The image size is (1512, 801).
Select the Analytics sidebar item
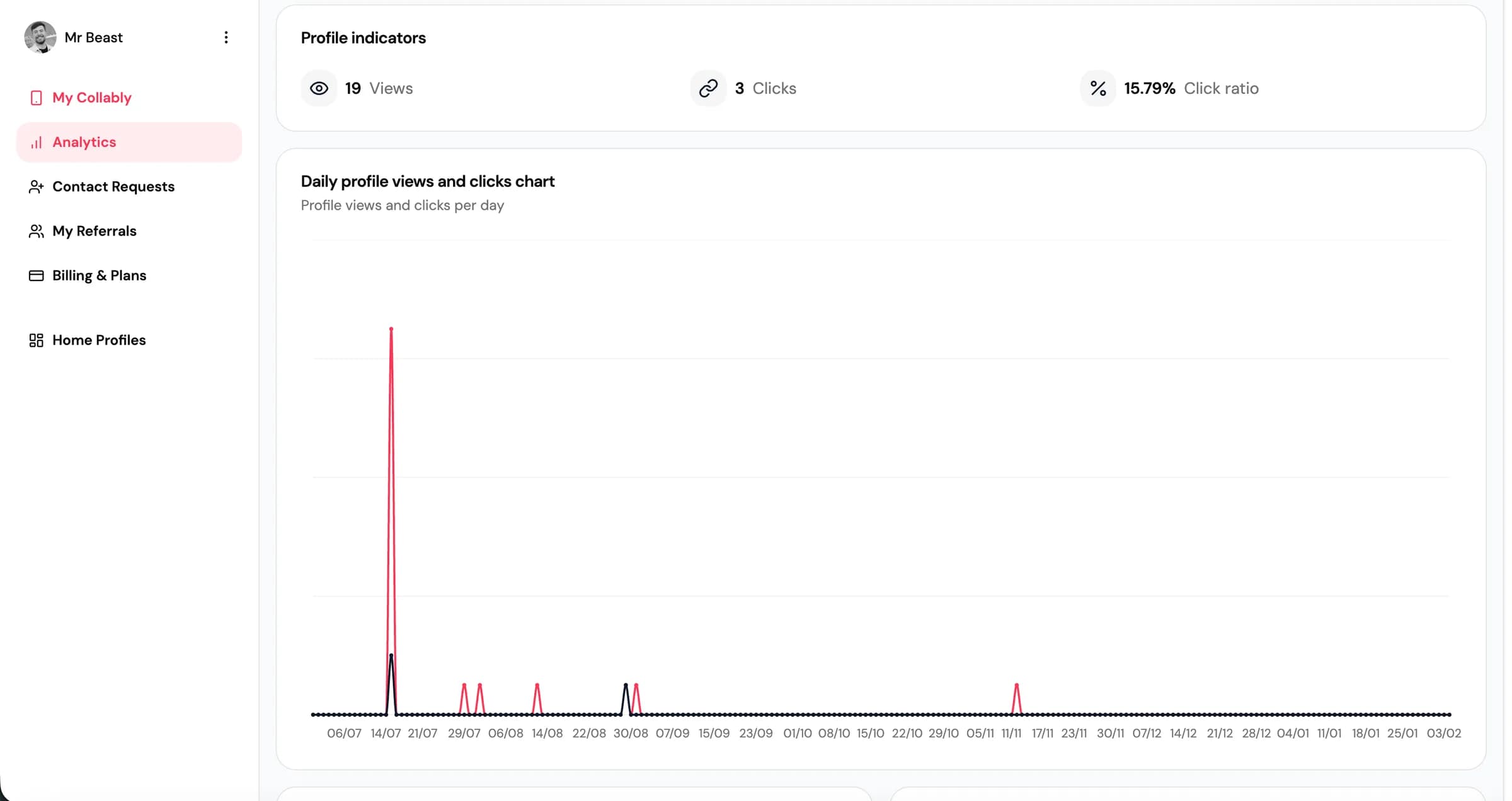pos(129,142)
